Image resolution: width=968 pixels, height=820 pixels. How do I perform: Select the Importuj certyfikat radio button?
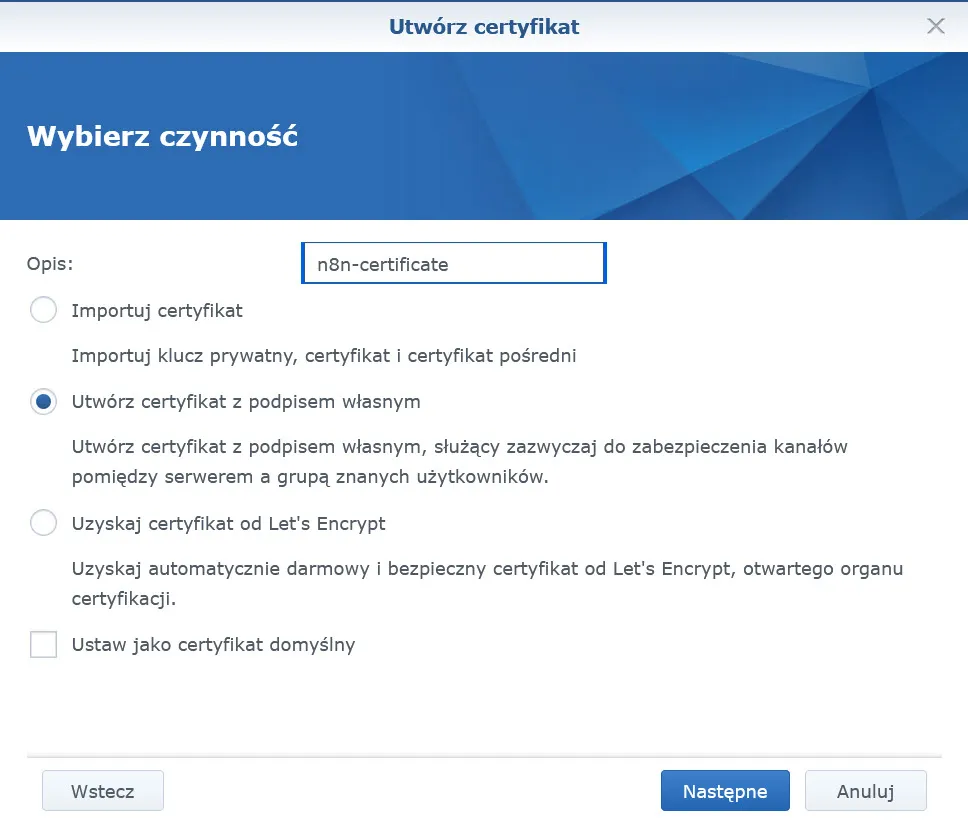(44, 310)
